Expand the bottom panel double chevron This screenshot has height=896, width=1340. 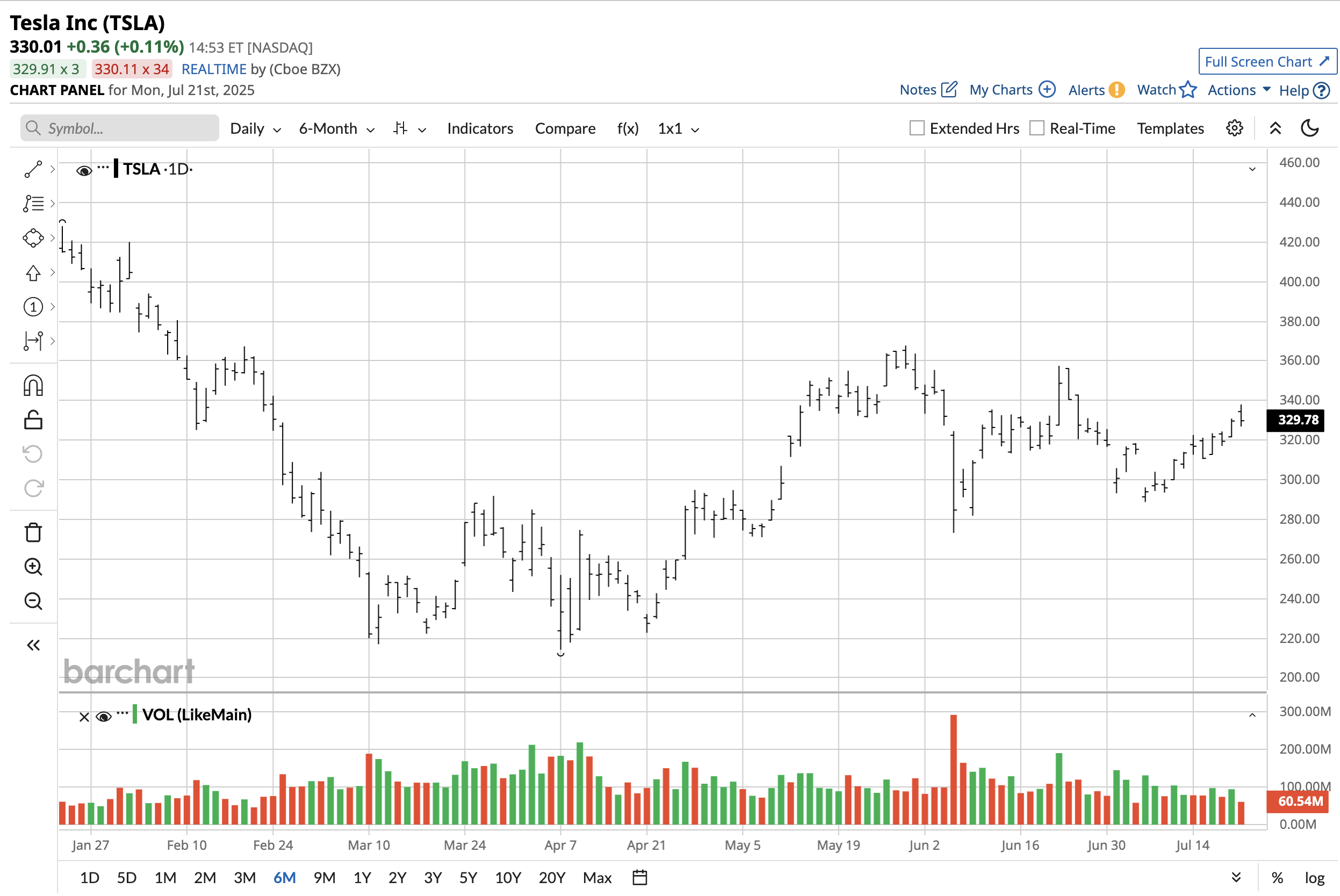pos(1236,877)
